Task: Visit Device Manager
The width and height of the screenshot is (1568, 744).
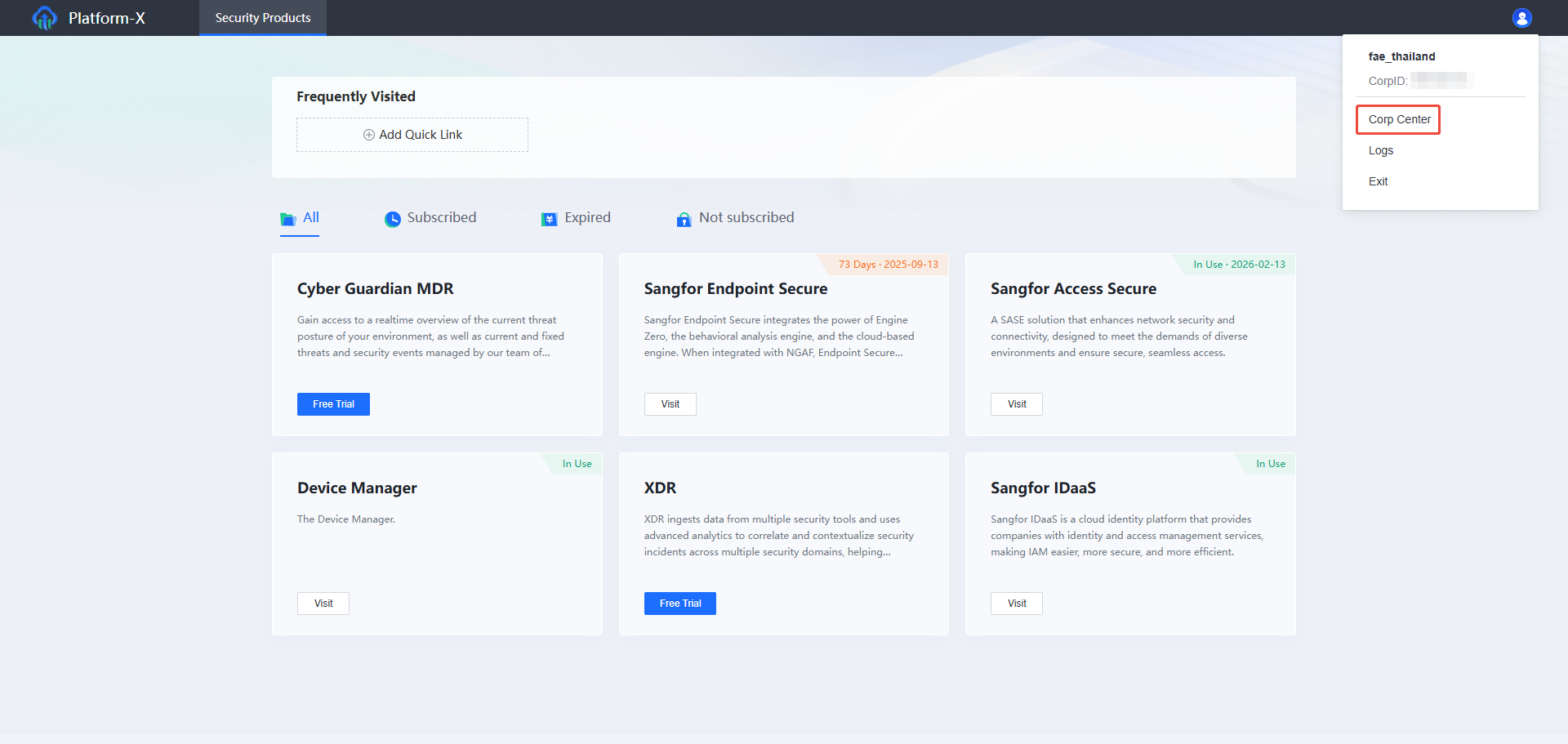Action: click(x=323, y=604)
